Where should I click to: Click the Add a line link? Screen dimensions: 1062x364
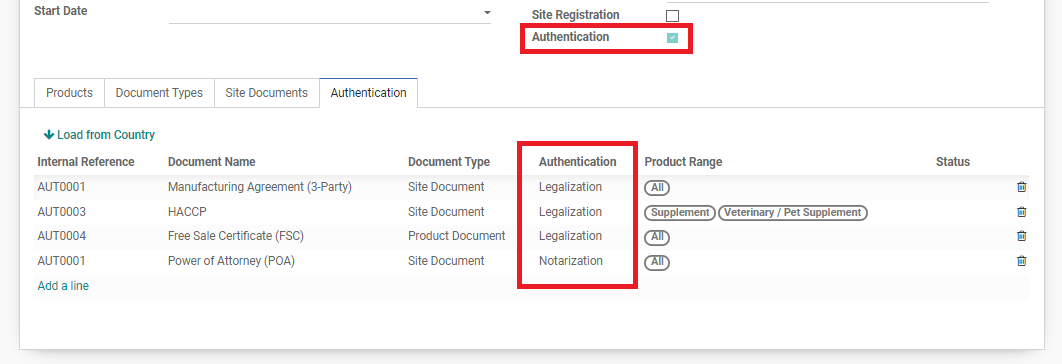tap(63, 286)
